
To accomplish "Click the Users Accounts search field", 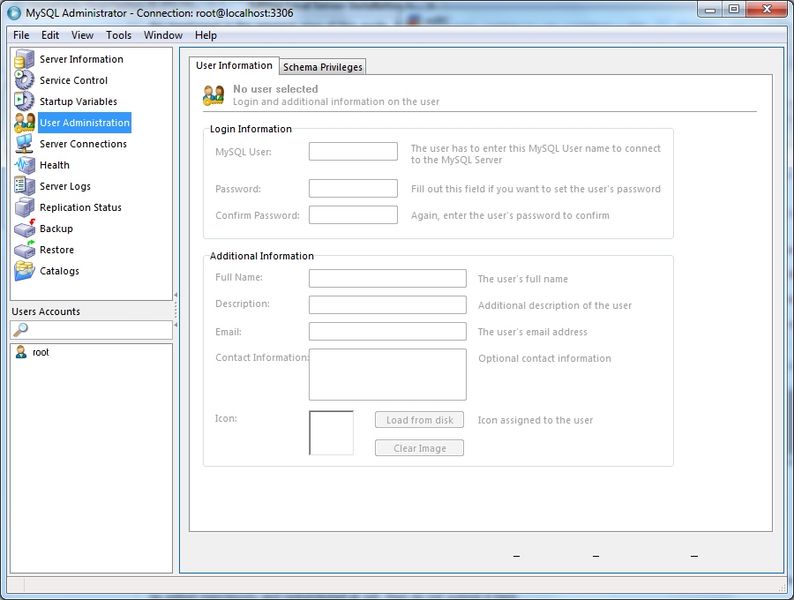I will (x=92, y=330).
